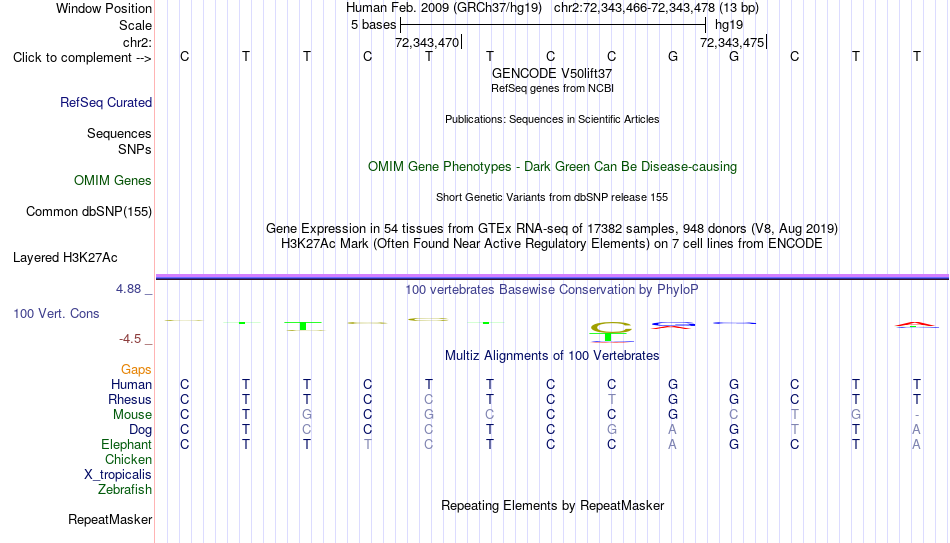Click 'Short Genetic Variants from dbSNP release 155'
The width and height of the screenshot is (950, 543).
click(x=552, y=198)
